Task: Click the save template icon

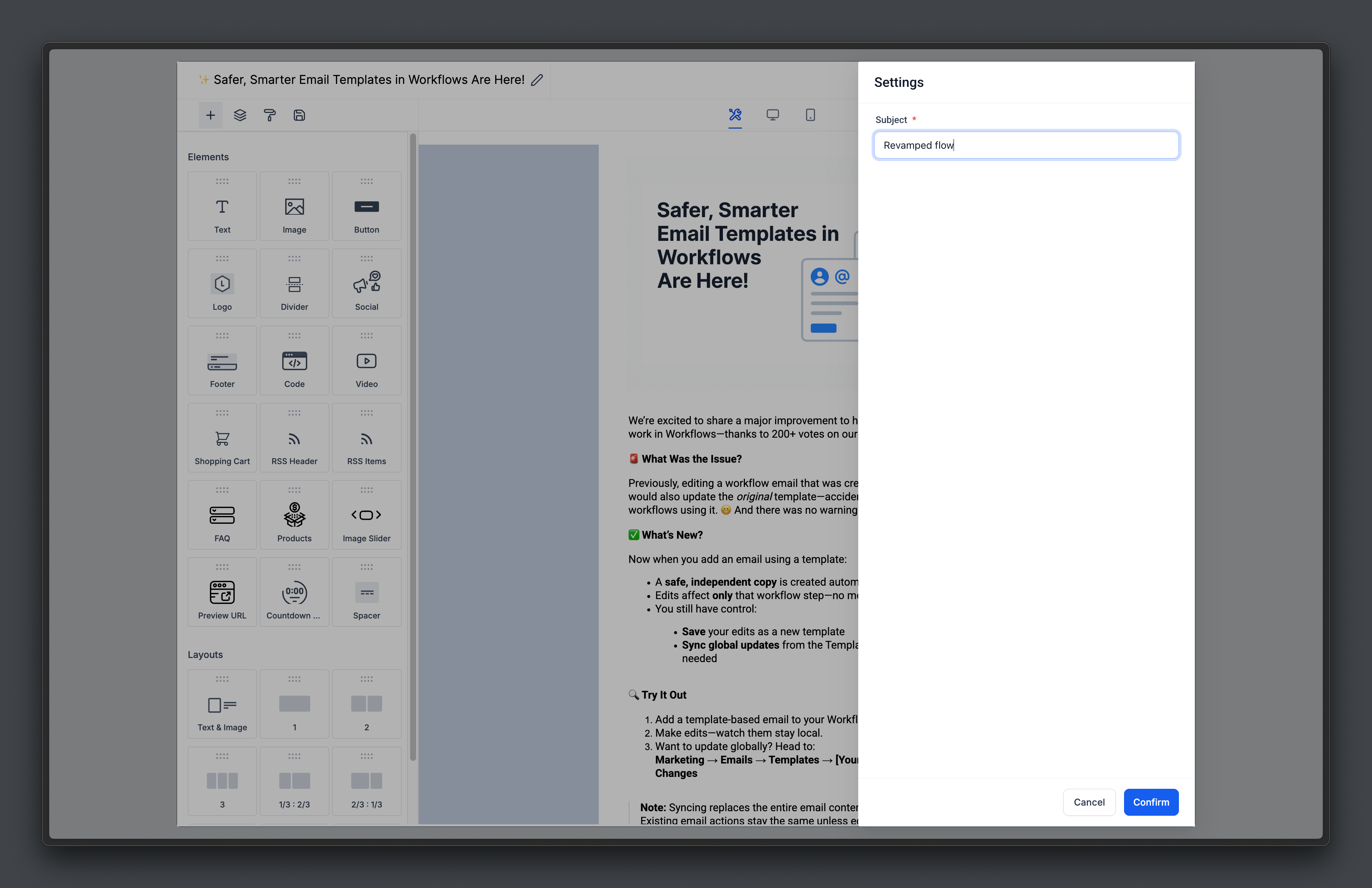Action: click(x=299, y=115)
